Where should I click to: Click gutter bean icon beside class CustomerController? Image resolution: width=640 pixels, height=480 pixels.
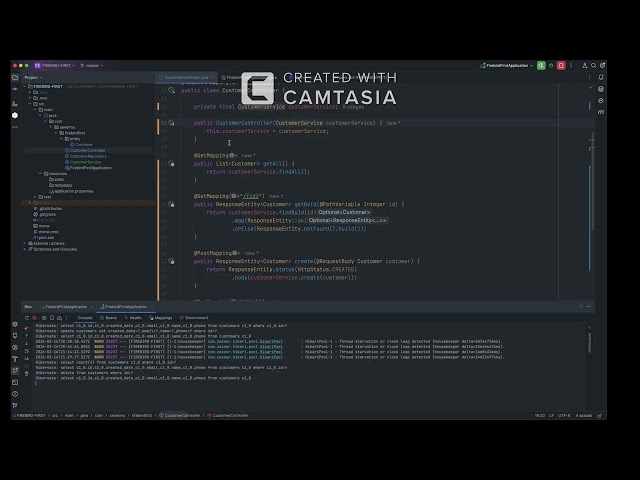click(x=171, y=90)
